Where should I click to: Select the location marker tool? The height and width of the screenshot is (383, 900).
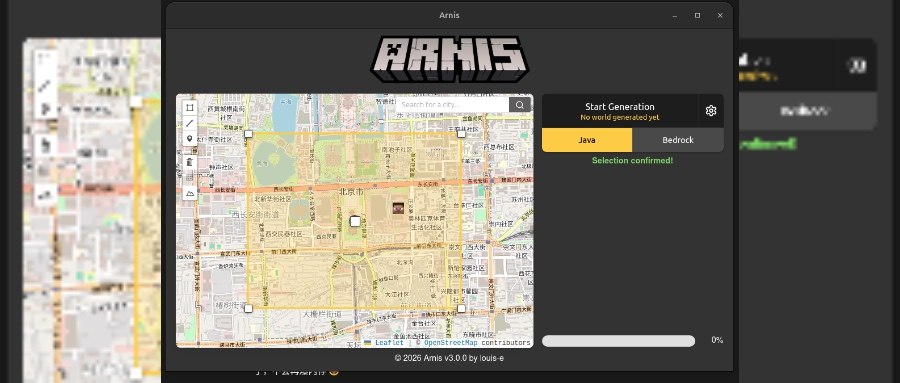pos(189,138)
